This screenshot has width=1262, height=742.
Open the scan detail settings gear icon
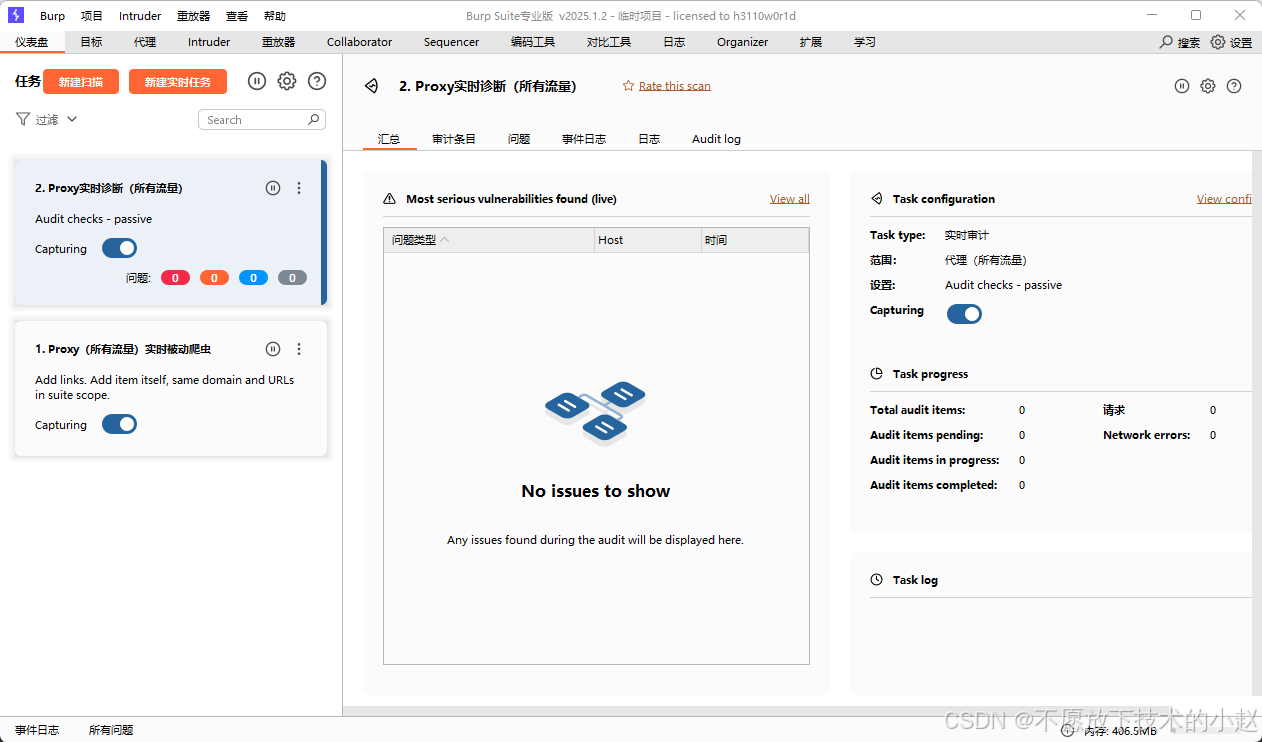[x=1208, y=86]
